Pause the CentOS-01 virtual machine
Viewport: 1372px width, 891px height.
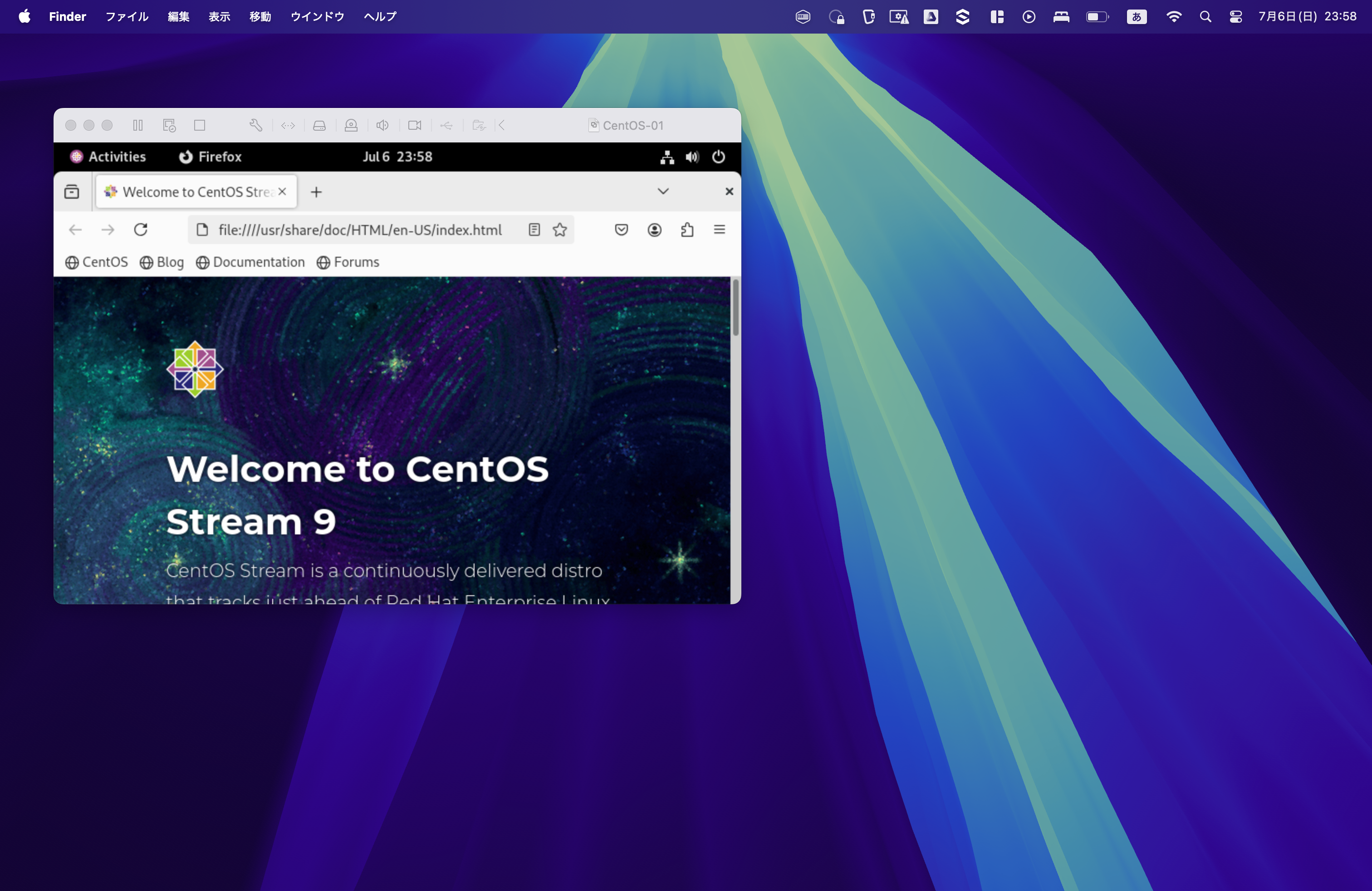[138, 125]
